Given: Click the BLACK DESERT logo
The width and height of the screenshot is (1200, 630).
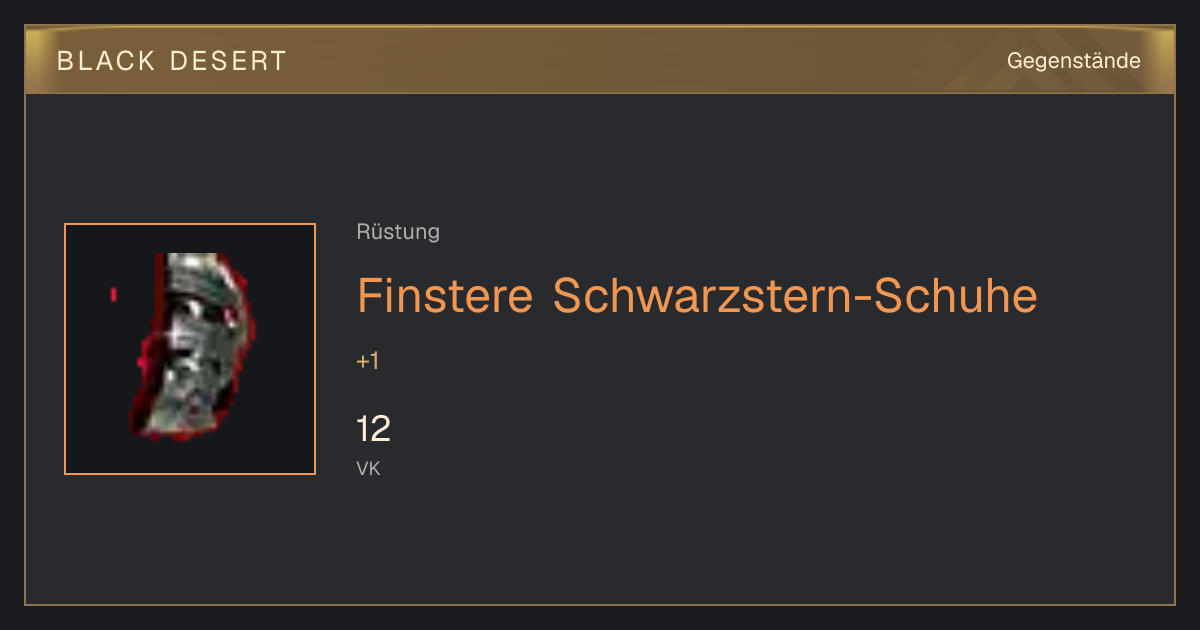Looking at the screenshot, I should (x=172, y=61).
